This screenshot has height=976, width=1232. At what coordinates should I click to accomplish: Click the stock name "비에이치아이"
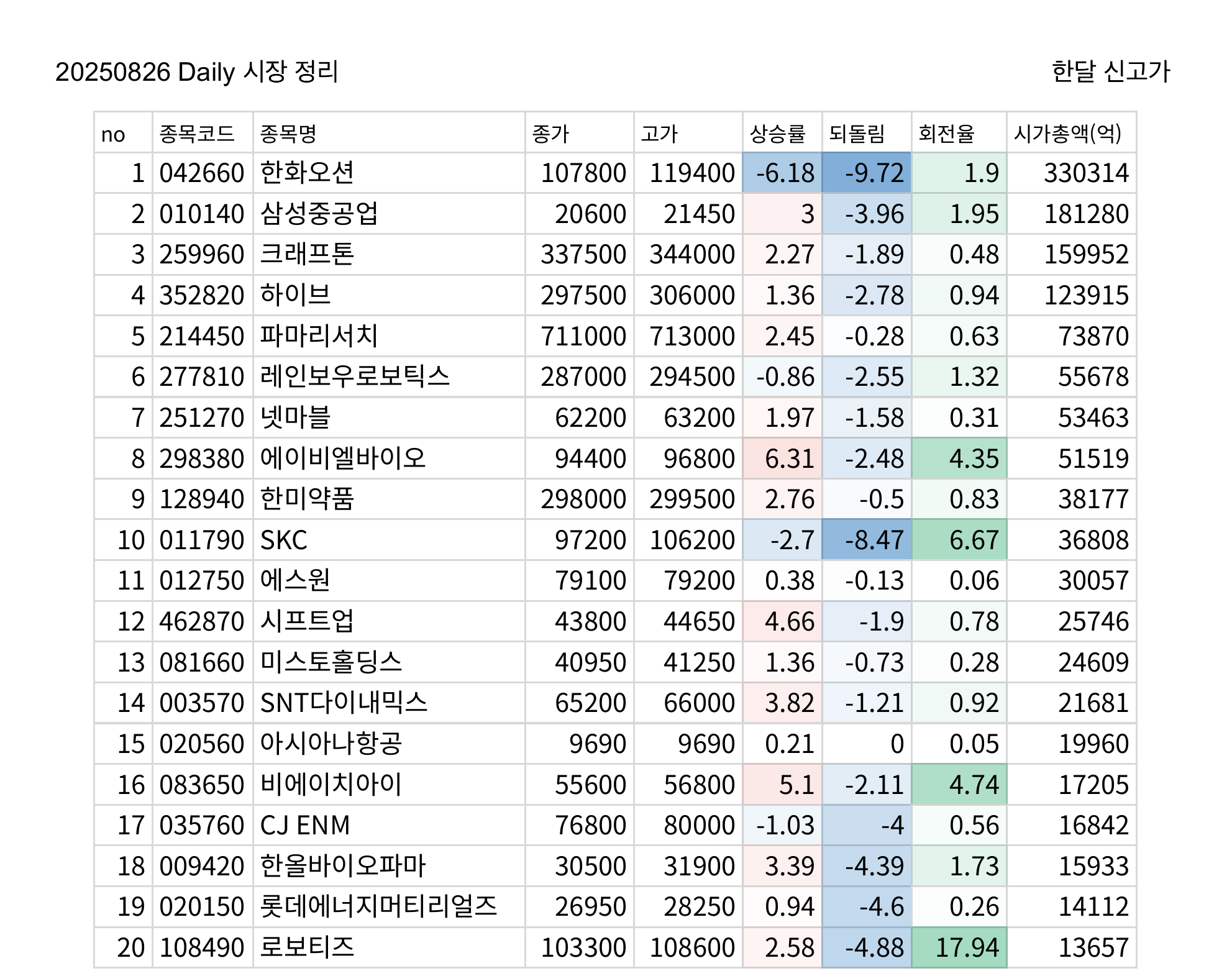pyautogui.click(x=331, y=785)
